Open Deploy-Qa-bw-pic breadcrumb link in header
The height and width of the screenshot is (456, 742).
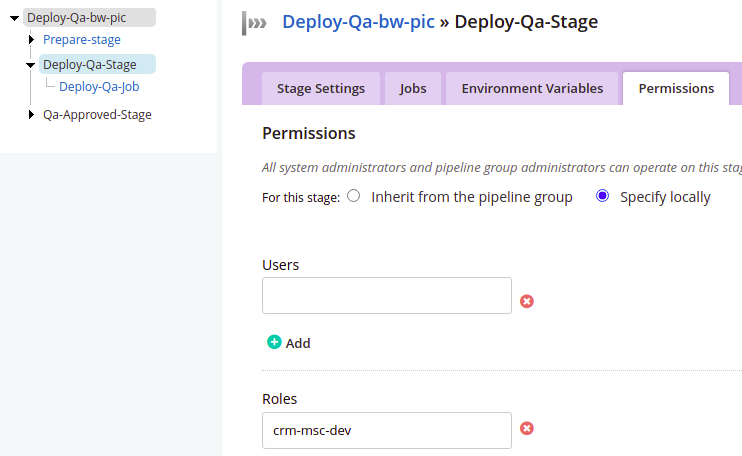tap(358, 22)
